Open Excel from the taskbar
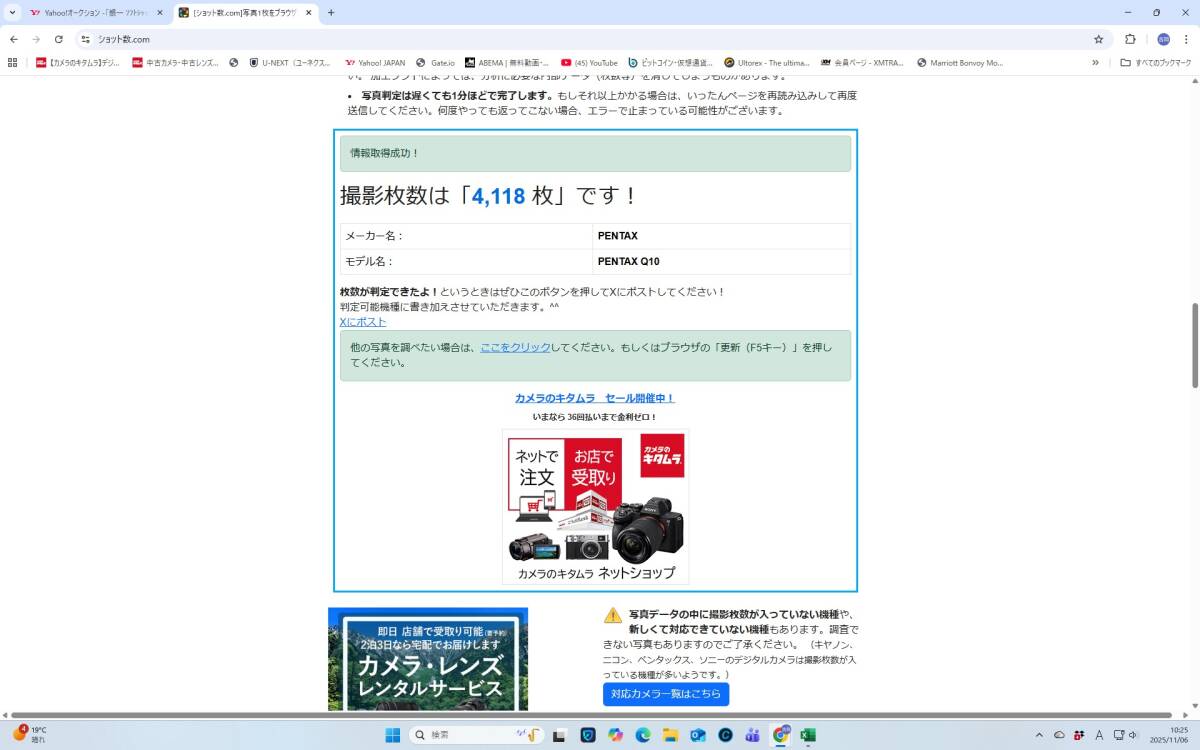This screenshot has width=1200, height=750. click(x=808, y=735)
